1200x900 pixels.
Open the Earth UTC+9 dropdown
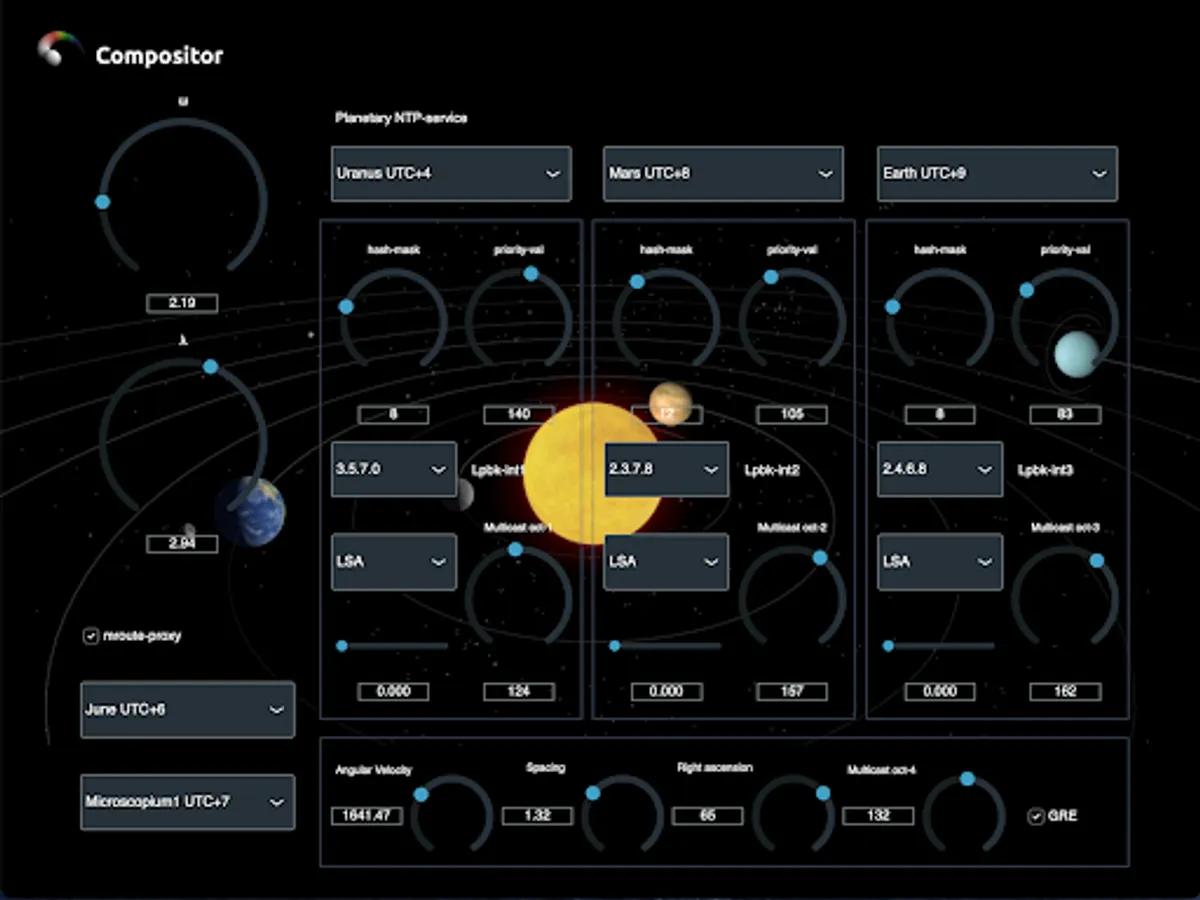pos(997,173)
